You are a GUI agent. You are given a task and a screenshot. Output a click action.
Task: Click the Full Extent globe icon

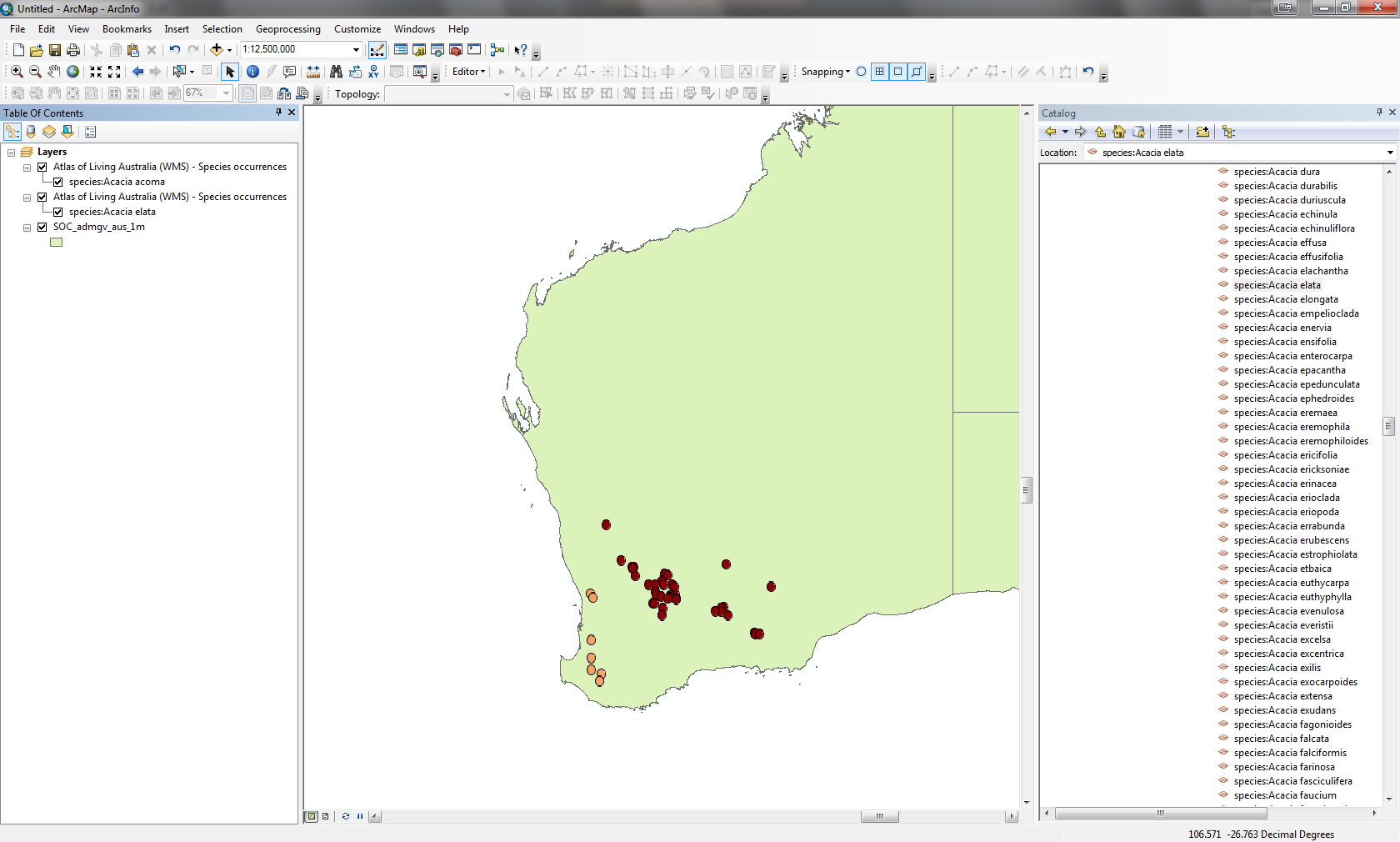(73, 72)
